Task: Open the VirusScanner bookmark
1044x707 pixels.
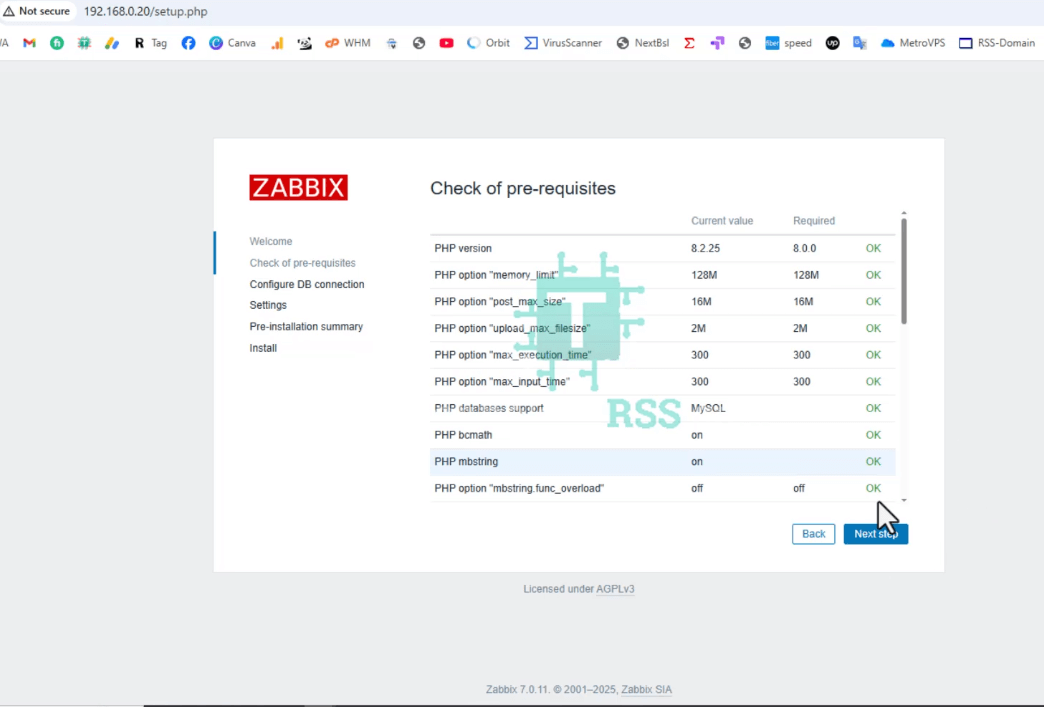Action: click(x=563, y=43)
